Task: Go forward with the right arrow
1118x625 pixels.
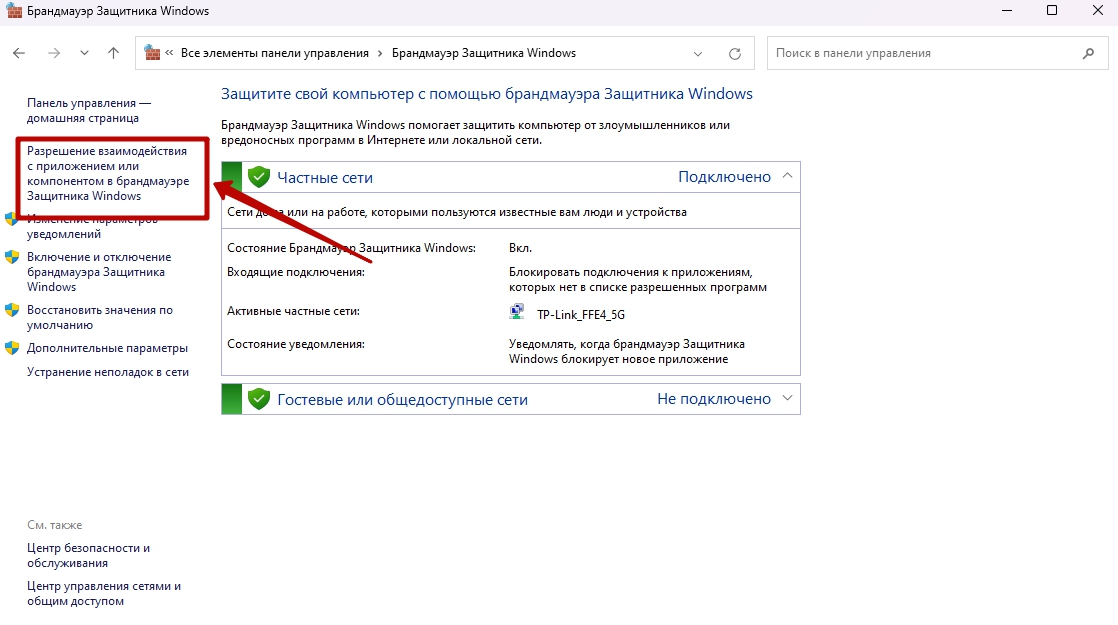Action: point(54,53)
